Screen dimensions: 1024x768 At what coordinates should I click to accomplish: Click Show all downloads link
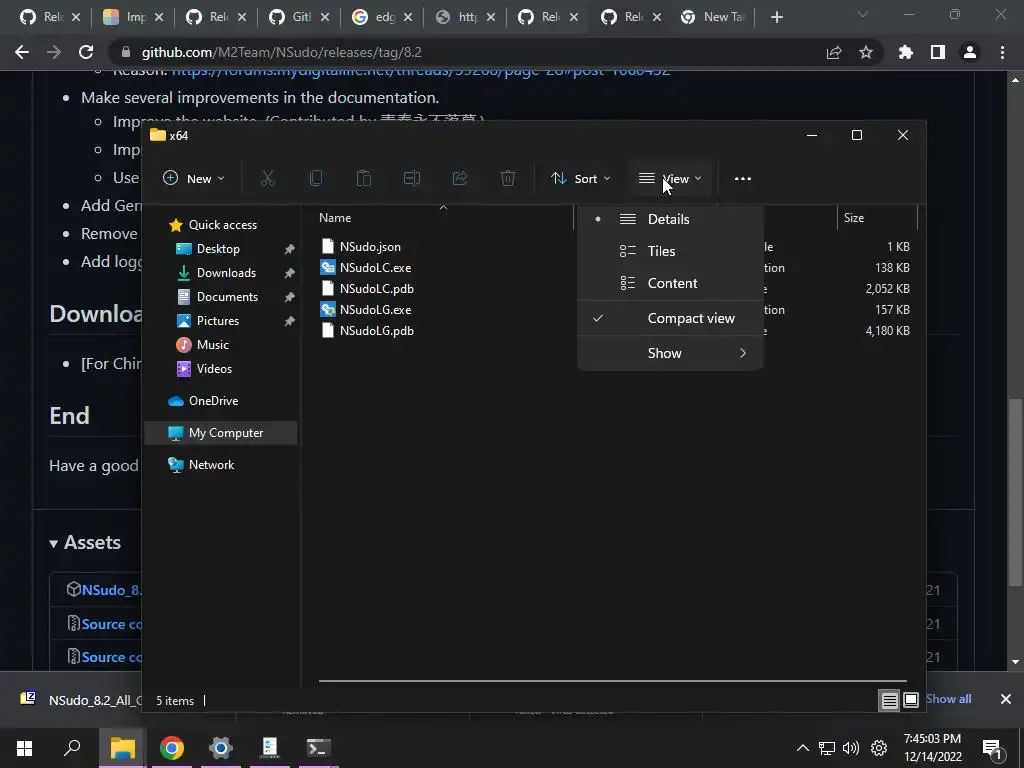point(949,699)
